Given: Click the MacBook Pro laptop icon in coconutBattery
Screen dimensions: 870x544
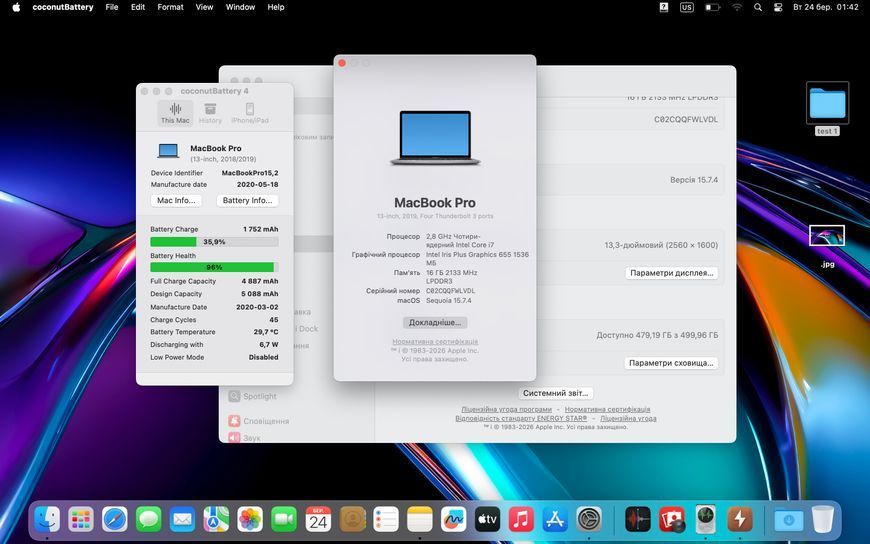Looking at the screenshot, I should coord(168,151).
